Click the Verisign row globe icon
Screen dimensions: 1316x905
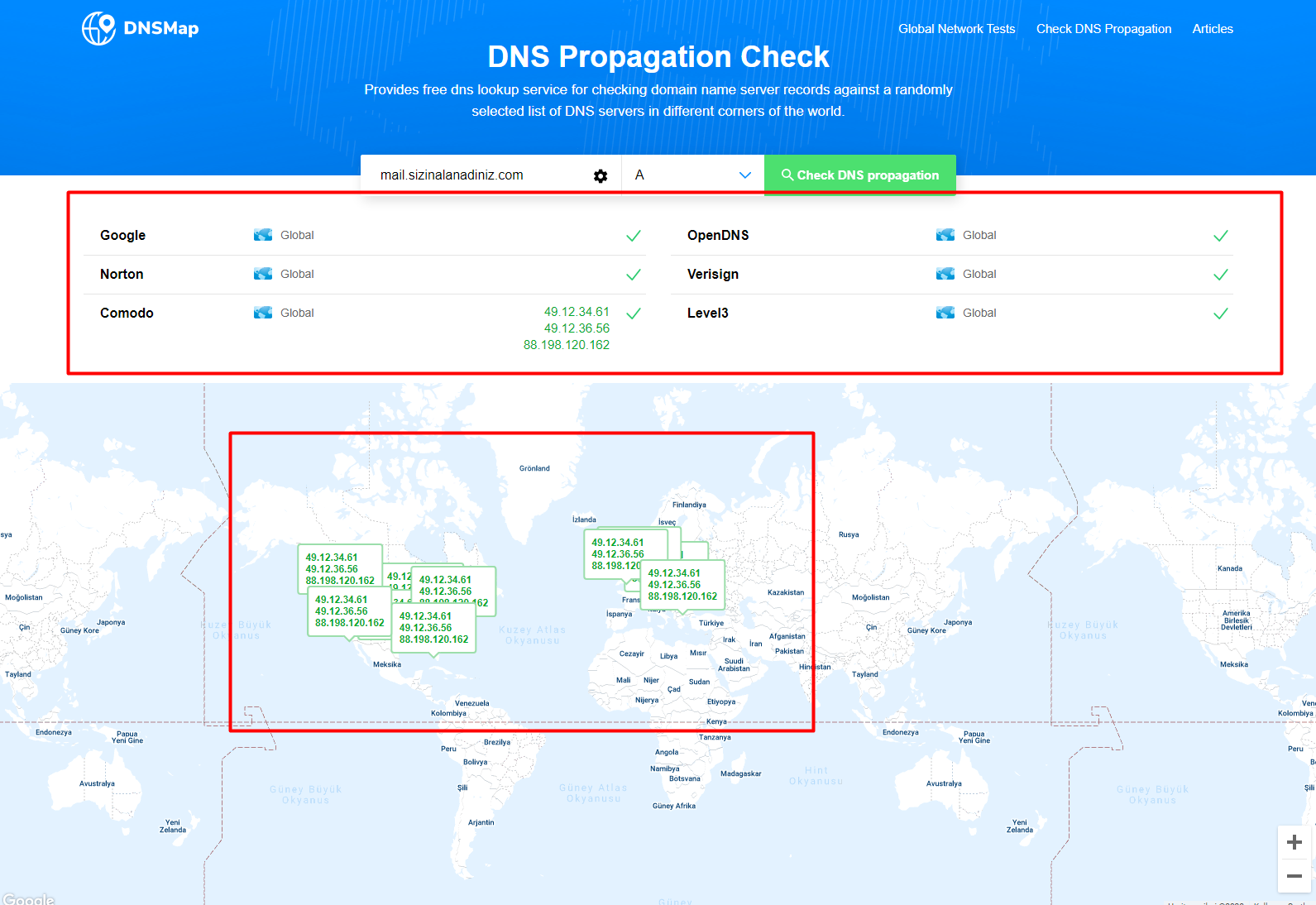945,274
